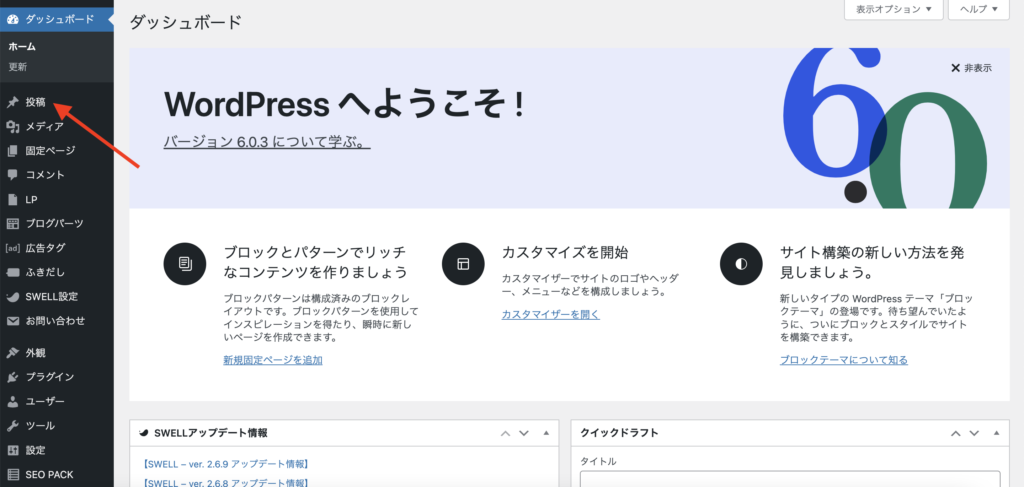Click the SEO PACK table icon
The height and width of the screenshot is (487, 1024).
click(12, 475)
